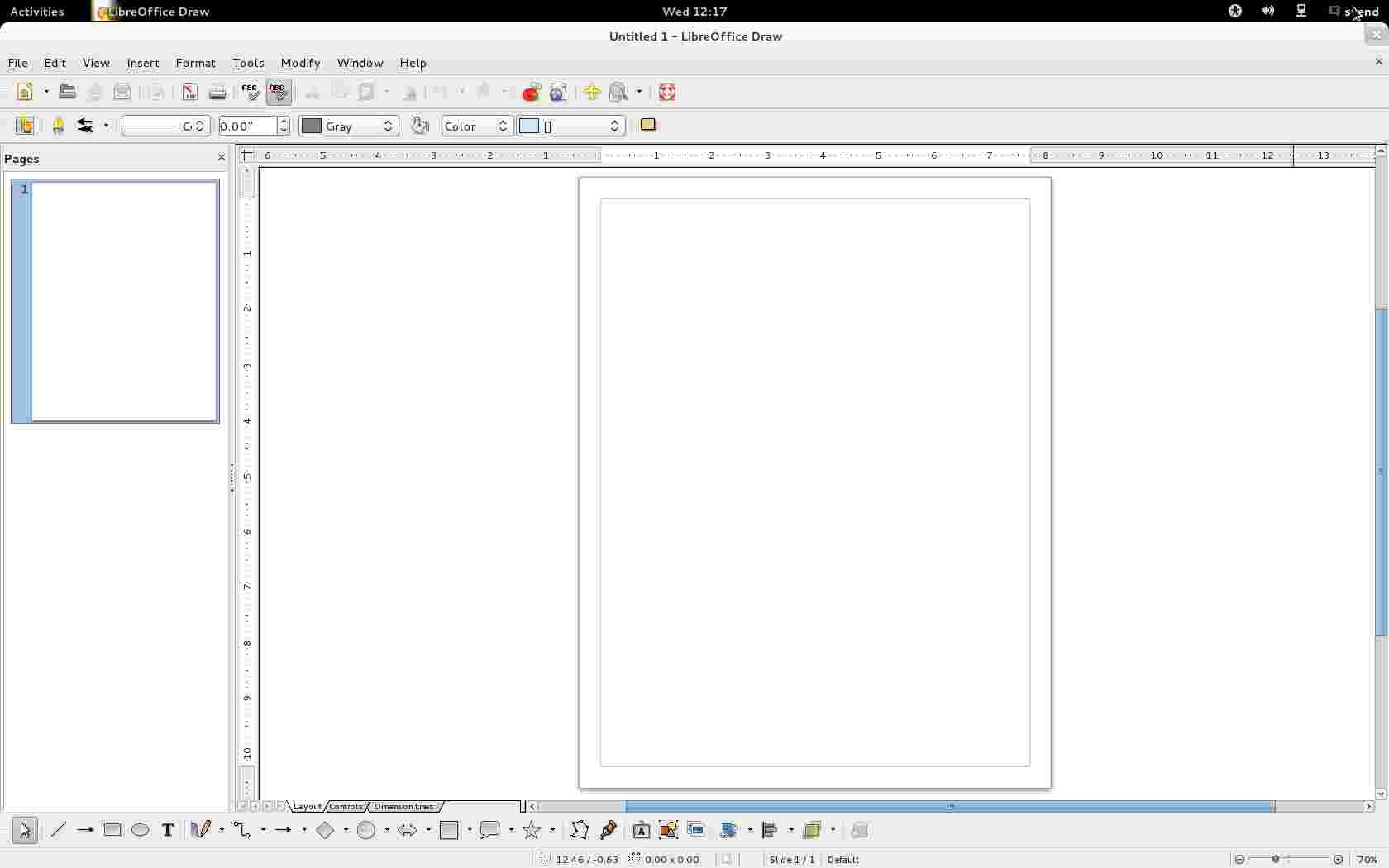
Task: Open the Navigator star icon
Action: (x=592, y=93)
